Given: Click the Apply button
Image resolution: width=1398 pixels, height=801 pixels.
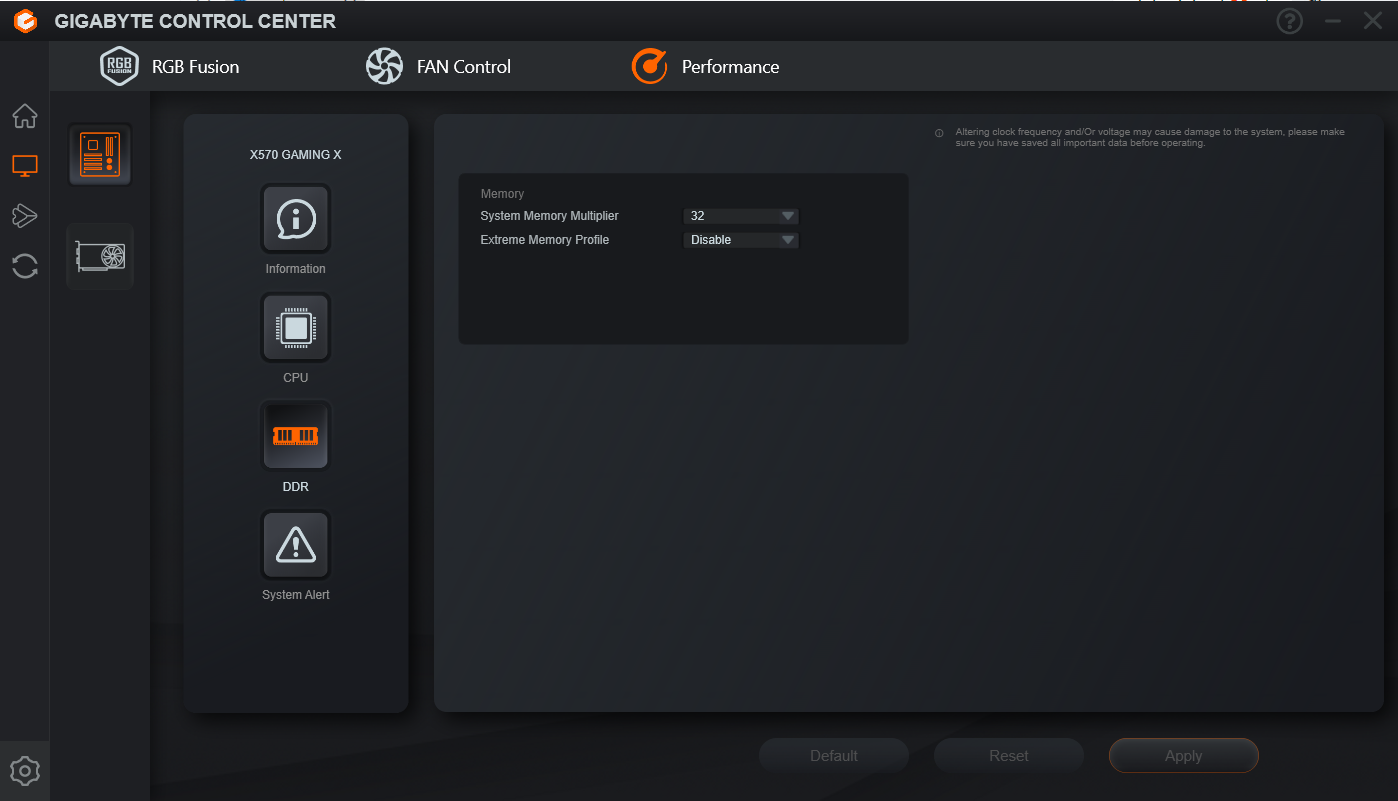Looking at the screenshot, I should pos(1184,756).
